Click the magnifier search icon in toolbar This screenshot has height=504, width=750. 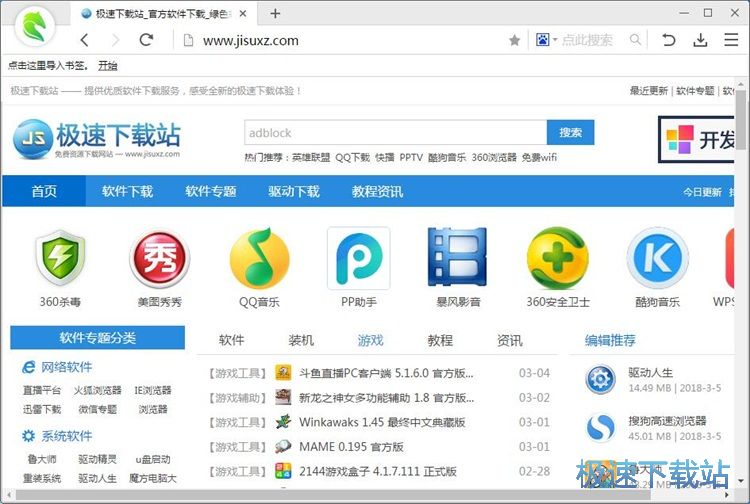[x=635, y=40]
